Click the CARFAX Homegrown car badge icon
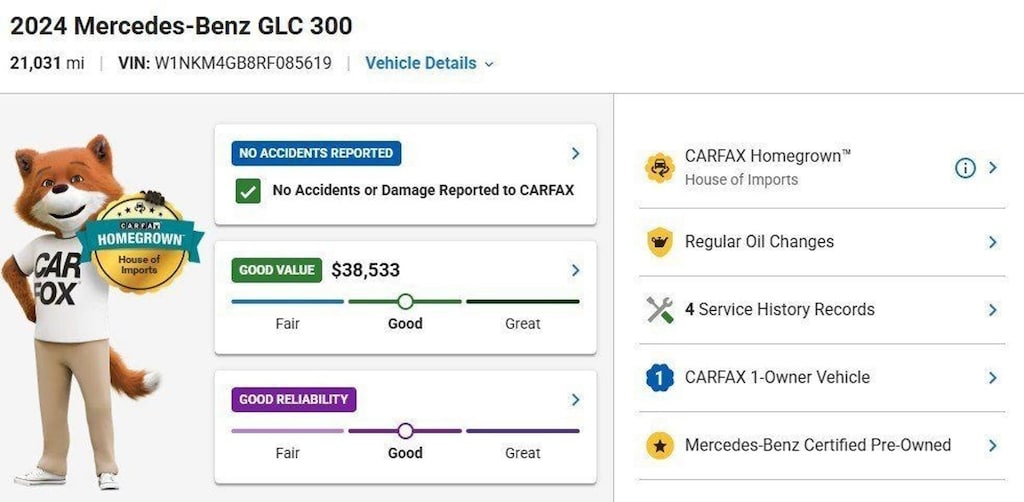1024x502 pixels. [660, 168]
